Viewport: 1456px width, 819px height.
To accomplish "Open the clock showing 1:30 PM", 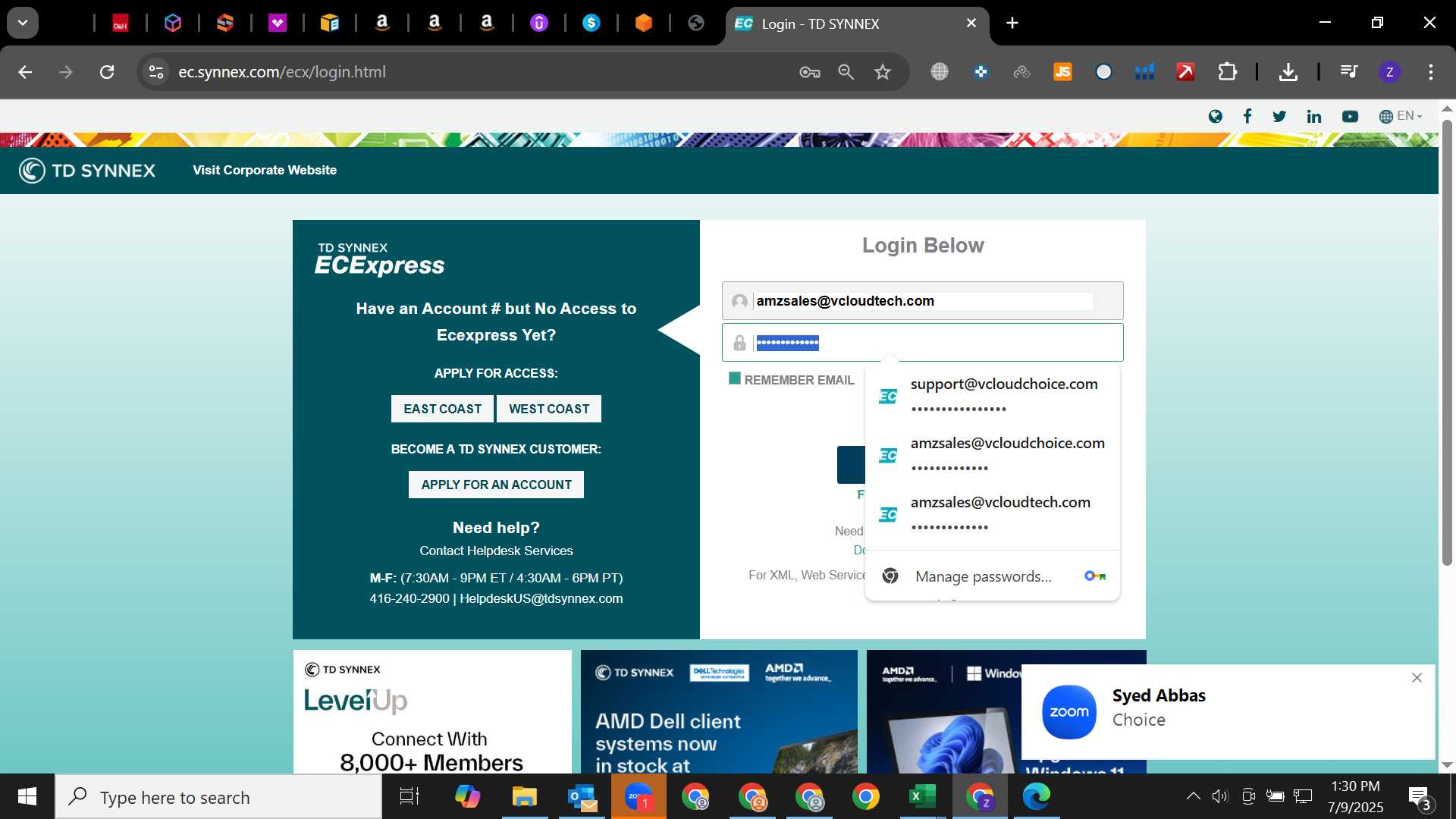I will [x=1355, y=796].
